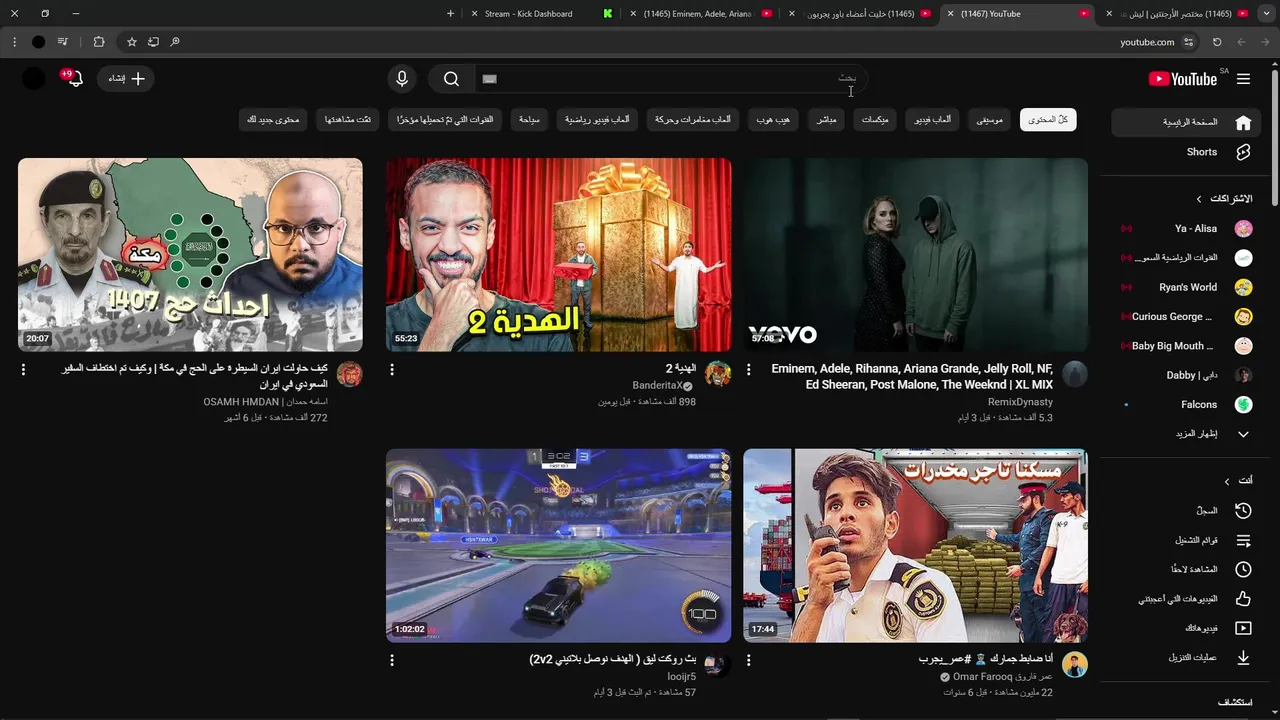The height and width of the screenshot is (720, 1280).
Task: Reload the page
Action: (1217, 42)
